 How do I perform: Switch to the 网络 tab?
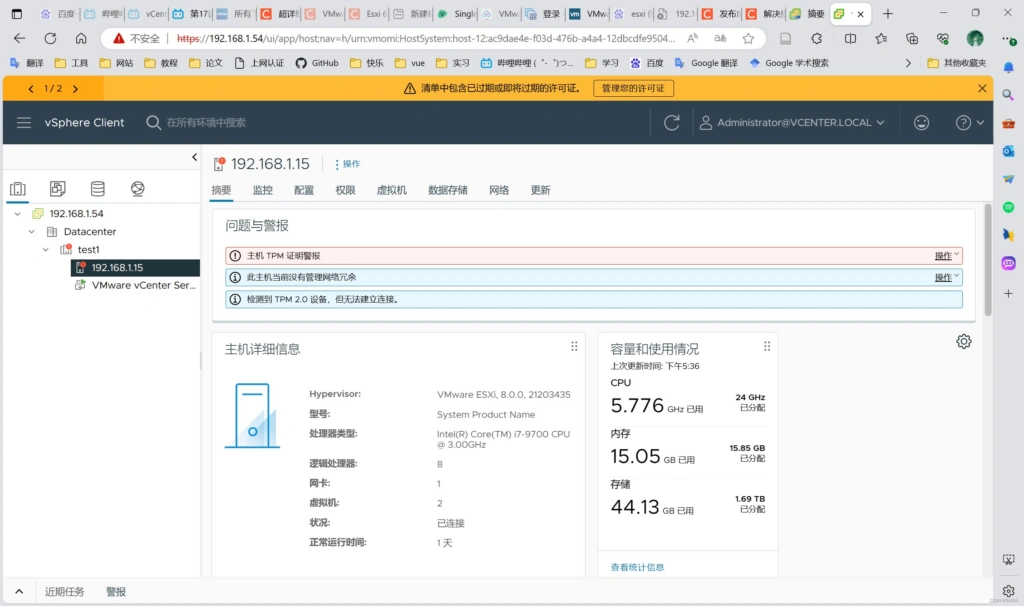(499, 190)
